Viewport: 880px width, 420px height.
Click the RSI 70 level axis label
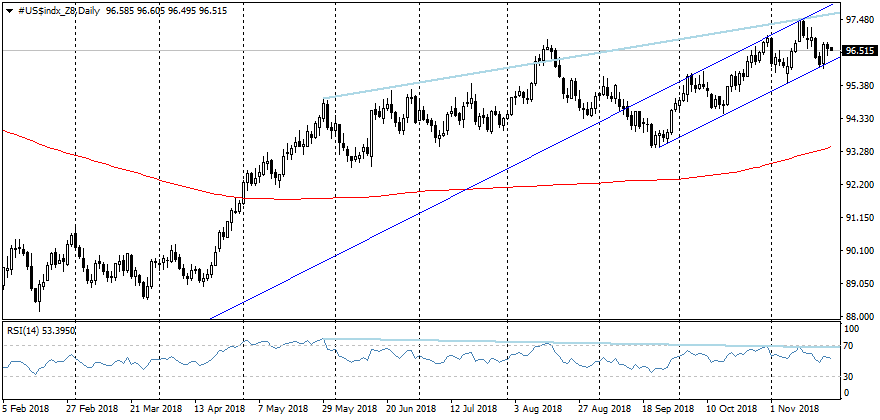(x=849, y=346)
